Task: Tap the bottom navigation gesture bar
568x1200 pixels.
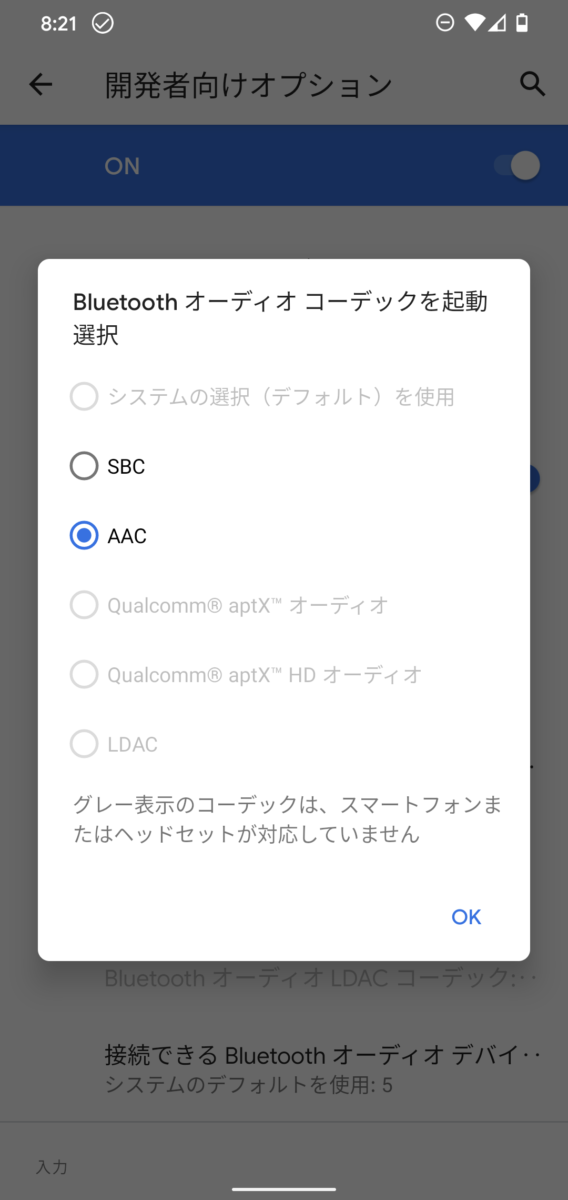Action: coord(284,1188)
